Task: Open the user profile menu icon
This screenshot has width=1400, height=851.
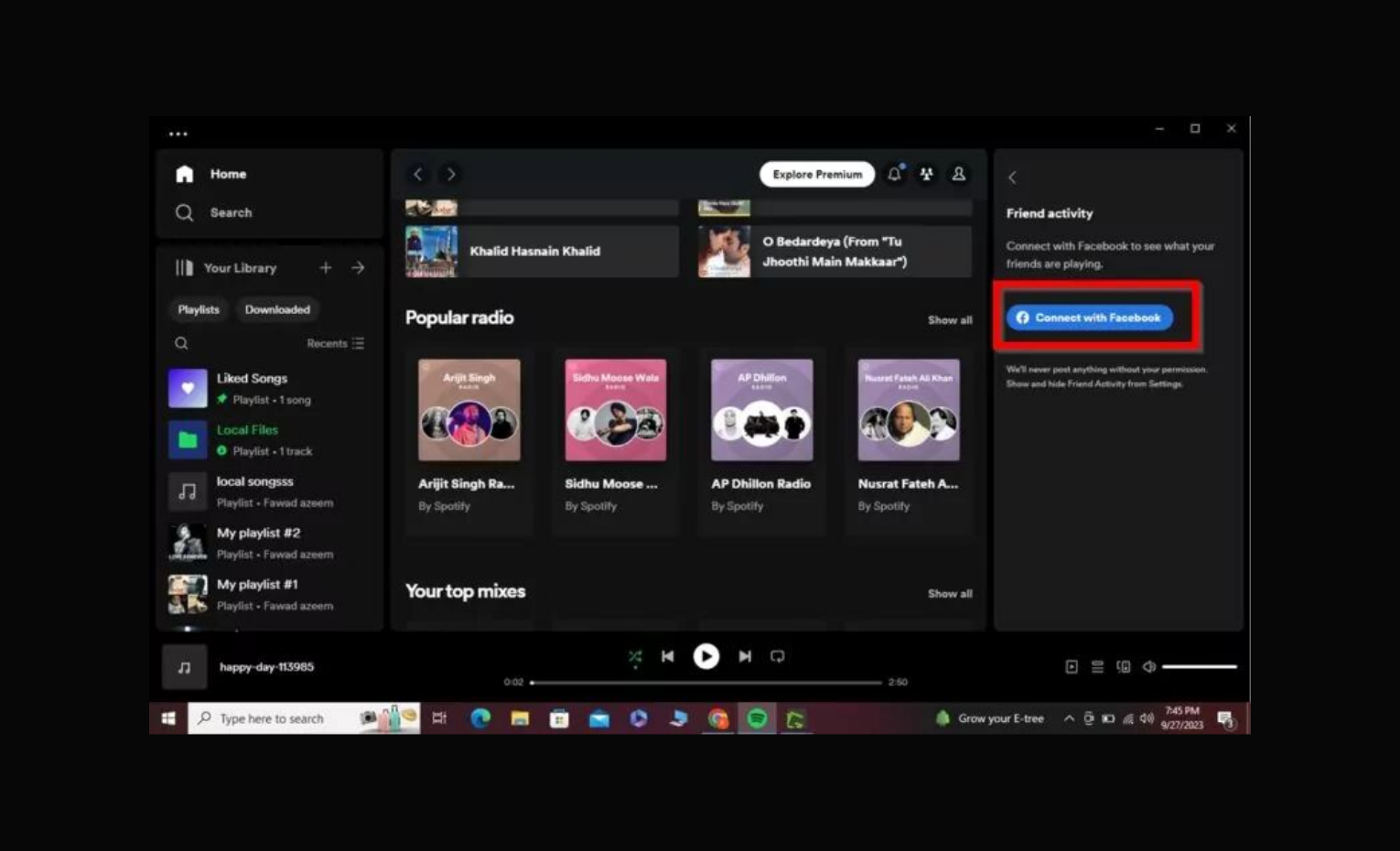Action: click(959, 174)
